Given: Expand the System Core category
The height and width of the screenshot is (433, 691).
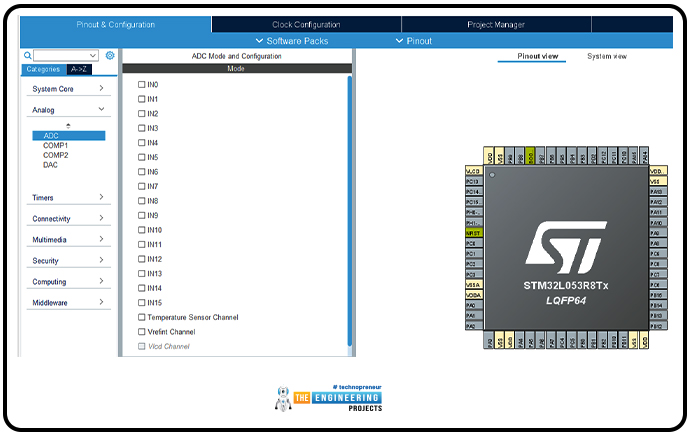Looking at the screenshot, I should click(68, 89).
